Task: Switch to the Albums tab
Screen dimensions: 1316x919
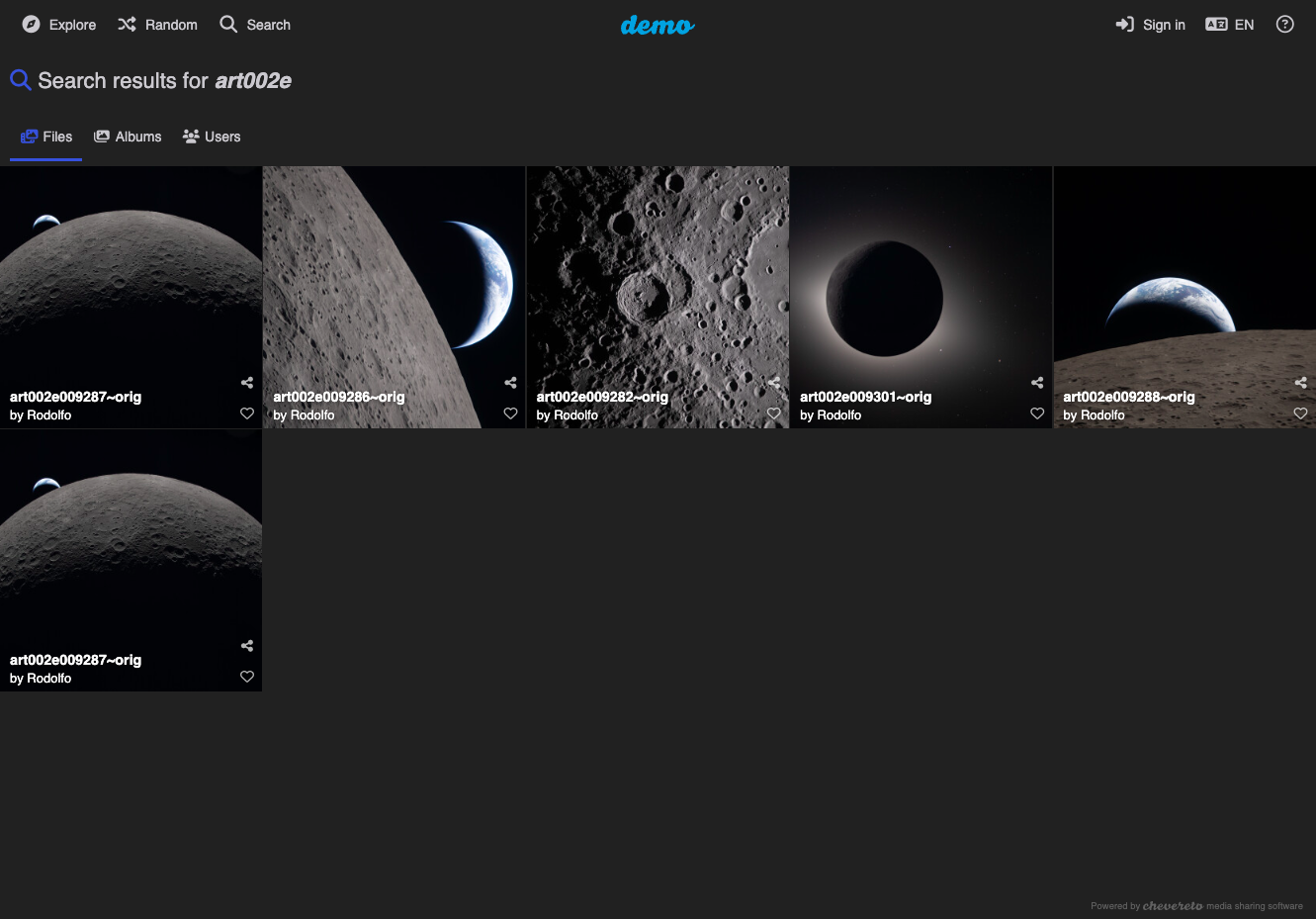Action: 128,137
